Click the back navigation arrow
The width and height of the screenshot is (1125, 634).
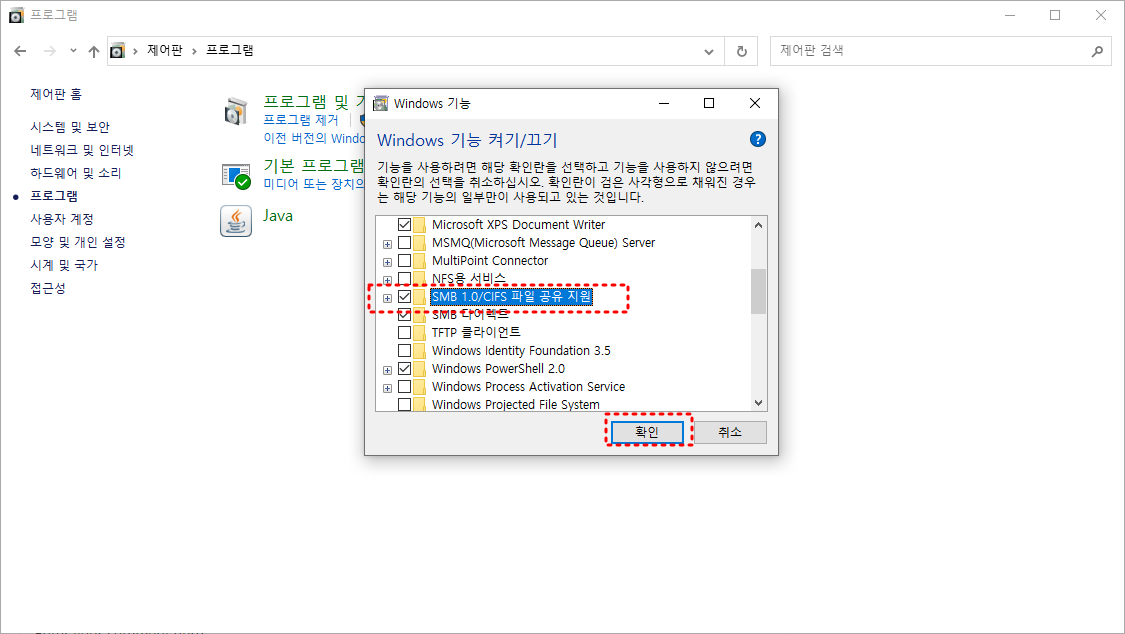(21, 50)
